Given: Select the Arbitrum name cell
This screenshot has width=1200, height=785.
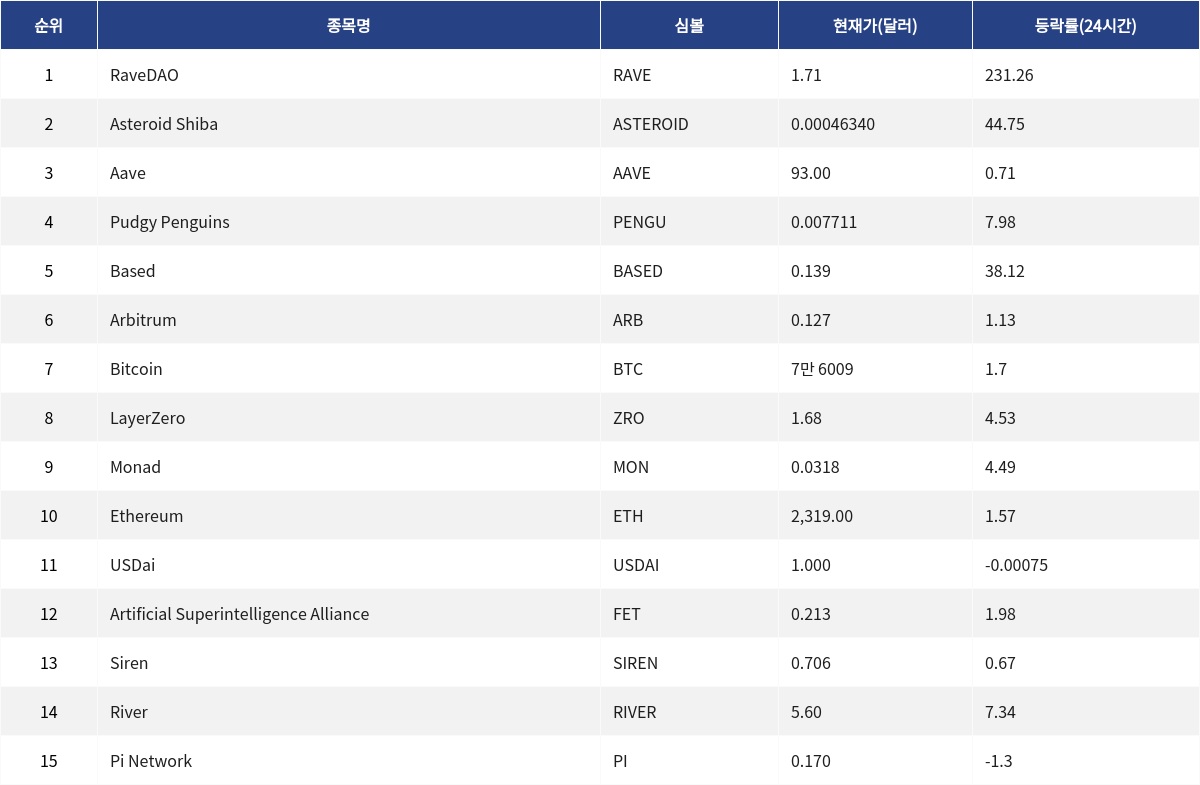Looking at the screenshot, I should (x=143, y=320).
